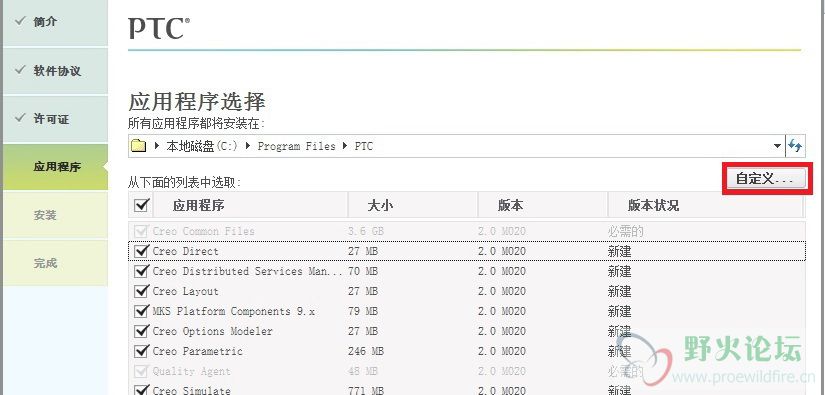Viewport: 825px width, 395px height.
Task: Click 246 MB size value
Action: pyautogui.click(x=366, y=351)
